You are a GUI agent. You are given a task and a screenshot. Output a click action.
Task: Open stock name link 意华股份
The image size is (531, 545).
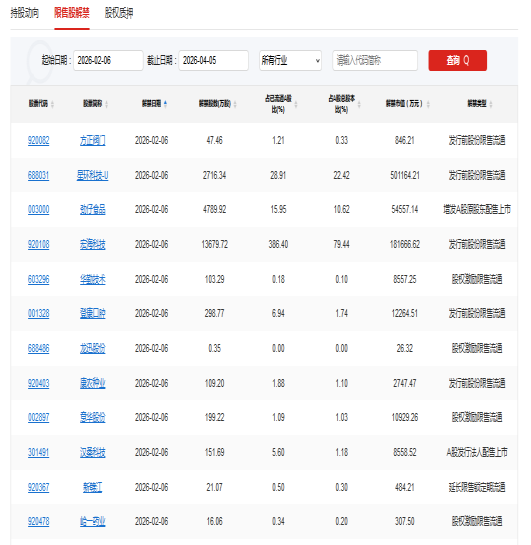92,417
